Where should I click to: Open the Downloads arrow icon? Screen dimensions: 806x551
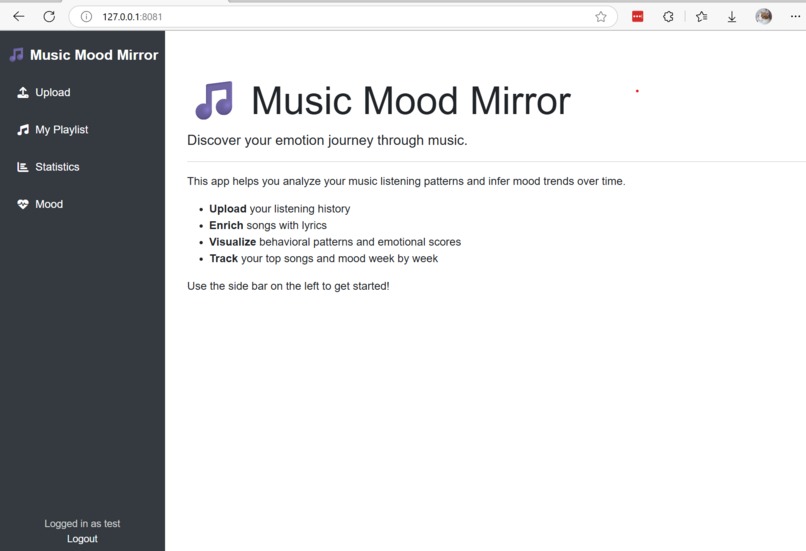(731, 17)
